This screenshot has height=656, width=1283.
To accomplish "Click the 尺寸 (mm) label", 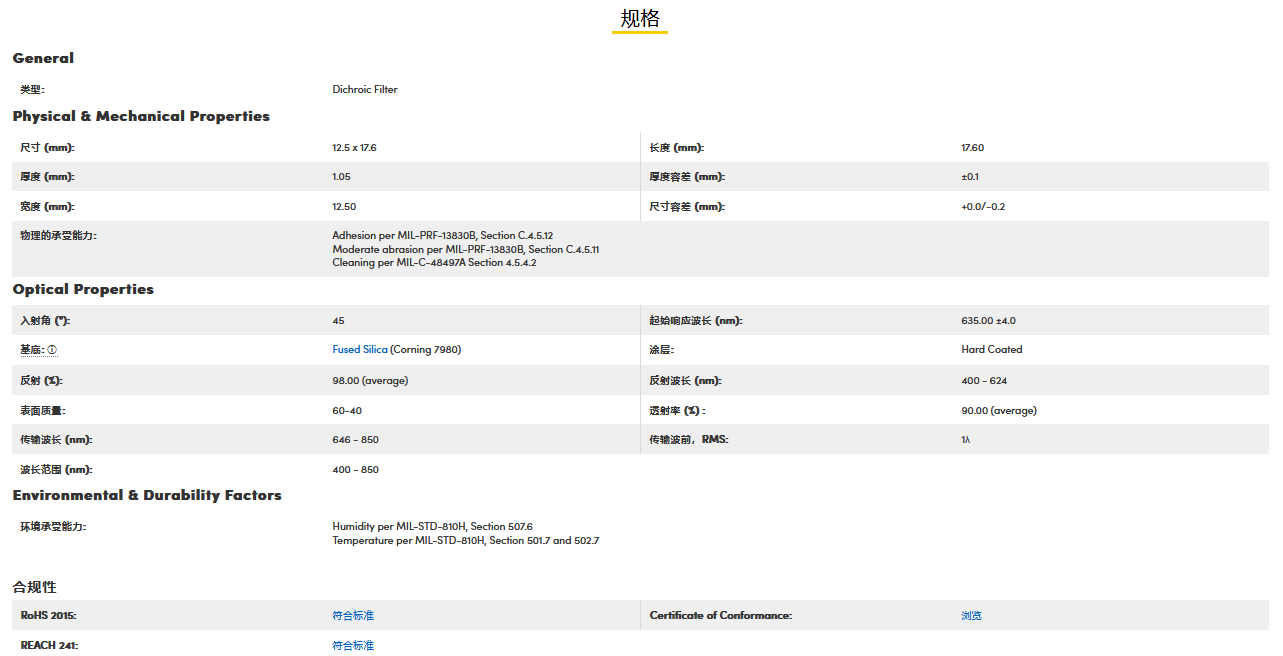I will tap(48, 148).
